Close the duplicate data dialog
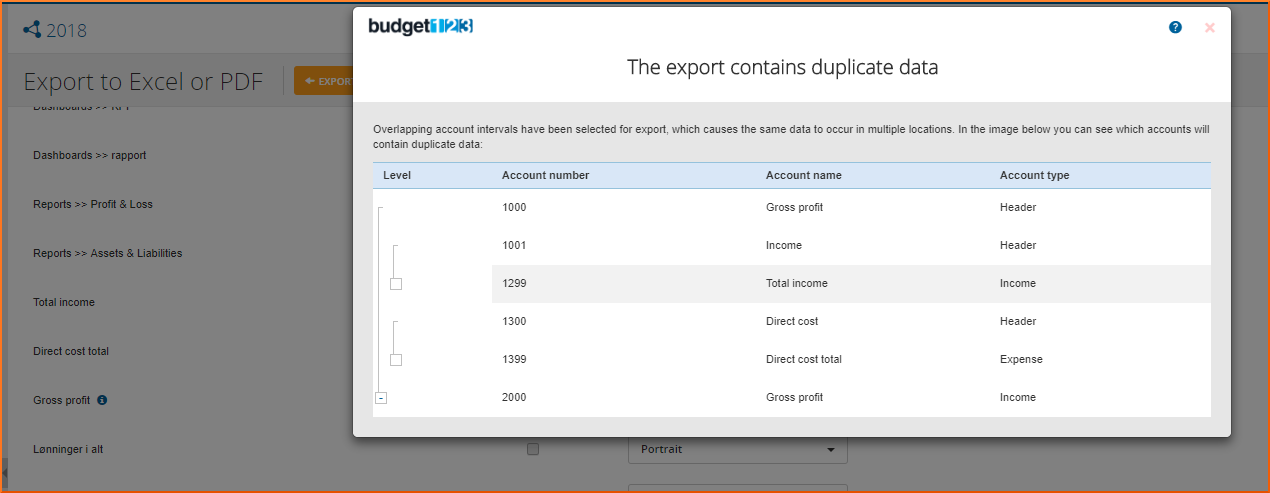The height and width of the screenshot is (493, 1270). point(1209,28)
